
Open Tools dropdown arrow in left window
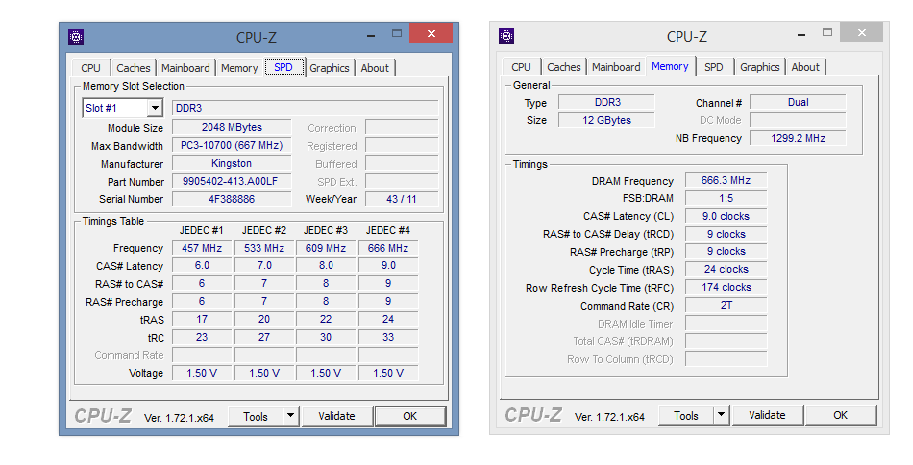[x=291, y=416]
